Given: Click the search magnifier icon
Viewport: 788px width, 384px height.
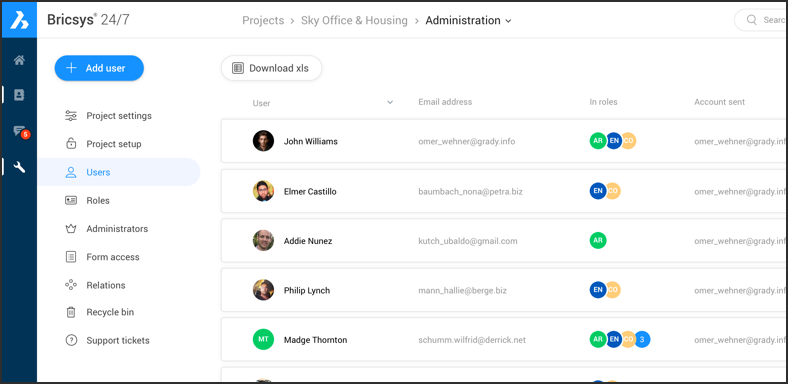Looking at the screenshot, I should [752, 20].
